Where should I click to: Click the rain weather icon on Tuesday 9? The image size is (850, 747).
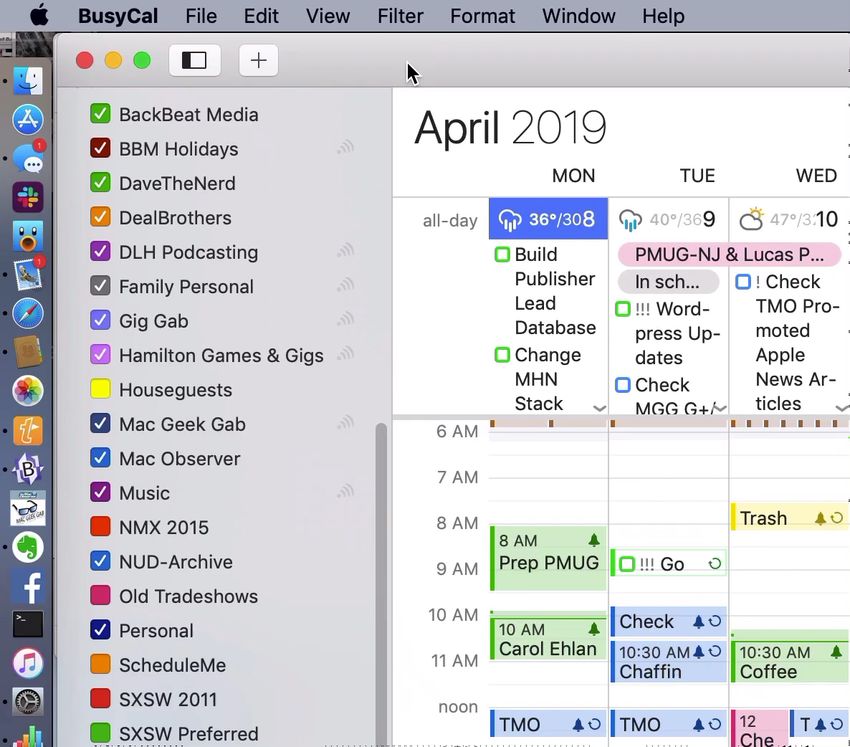pos(630,220)
